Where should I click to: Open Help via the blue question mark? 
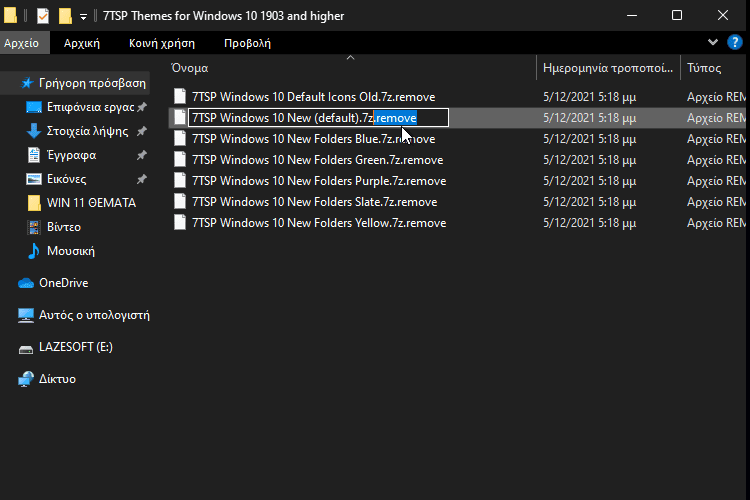point(735,42)
